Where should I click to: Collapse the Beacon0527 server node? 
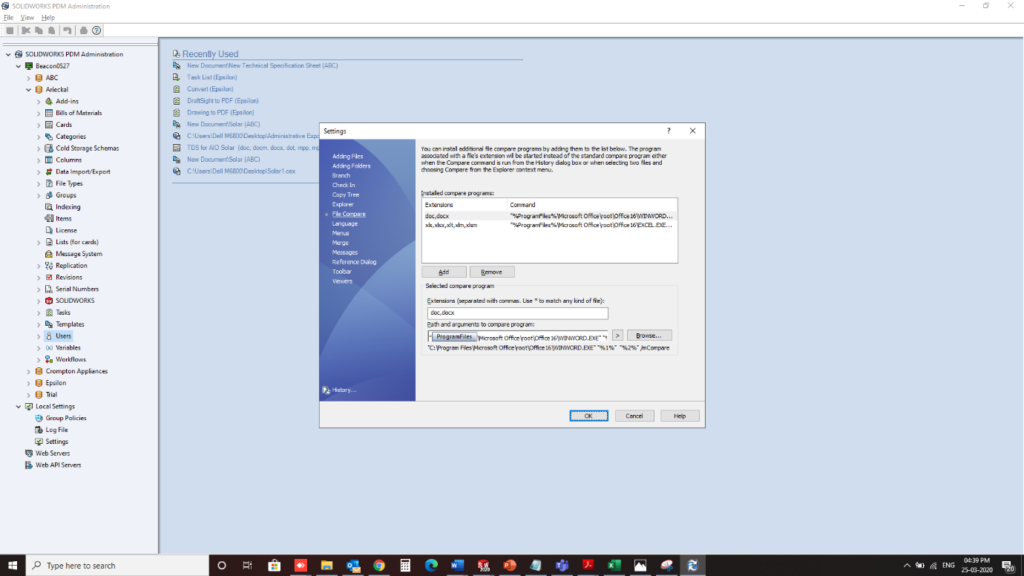pos(18,66)
